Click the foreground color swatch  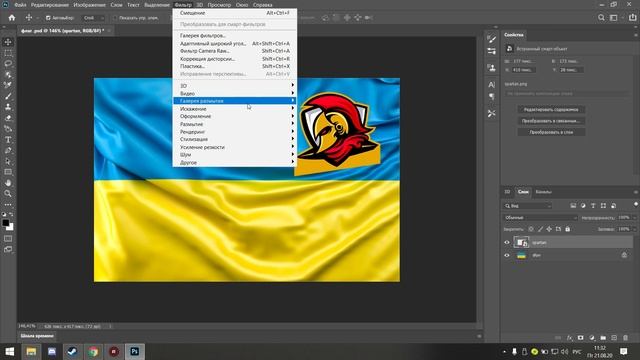5,223
